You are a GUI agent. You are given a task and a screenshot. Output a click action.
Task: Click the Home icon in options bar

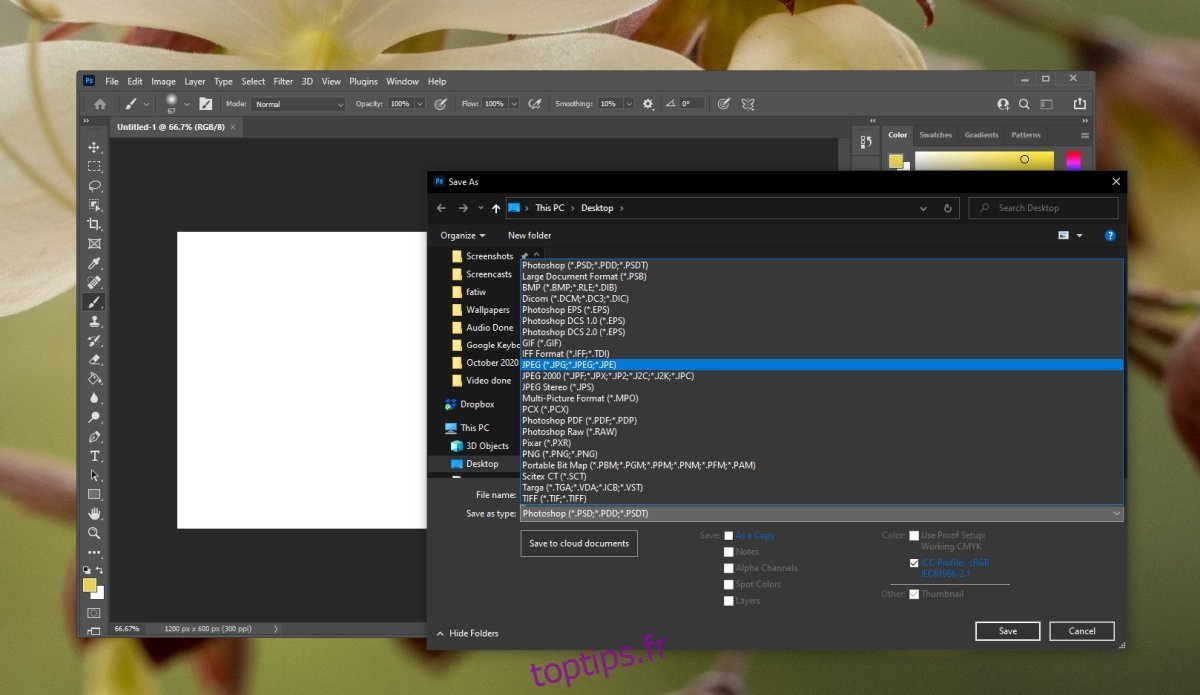tap(100, 104)
